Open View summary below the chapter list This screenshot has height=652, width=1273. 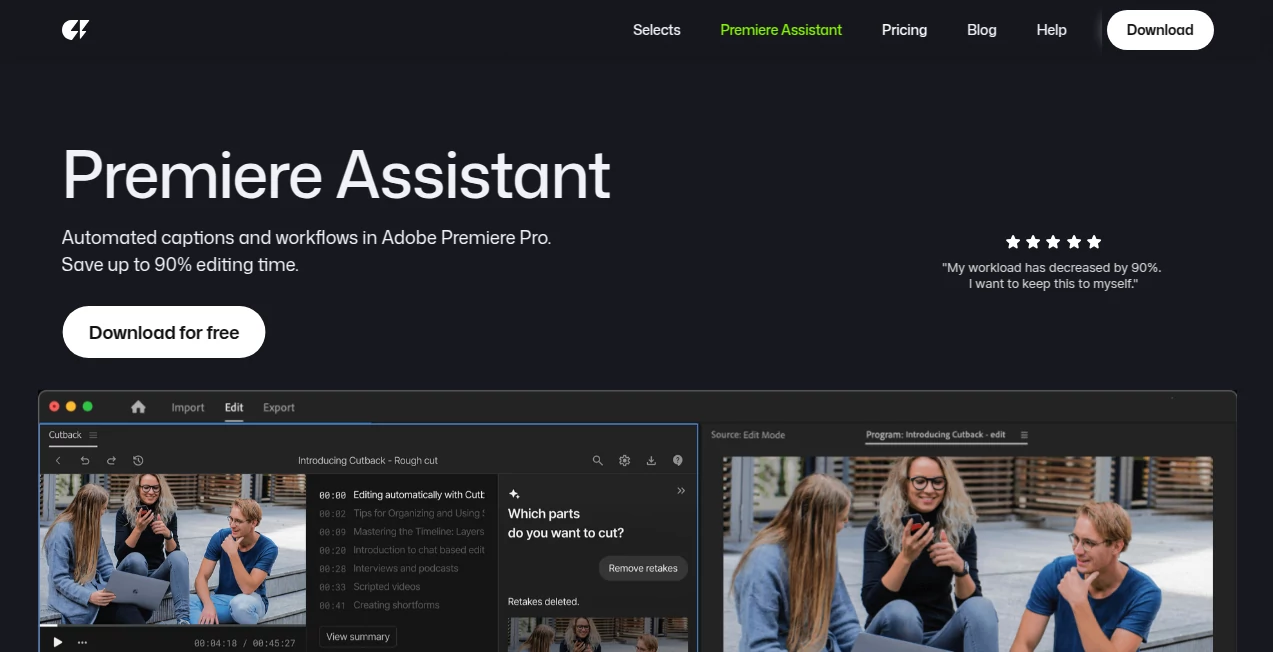tap(357, 635)
